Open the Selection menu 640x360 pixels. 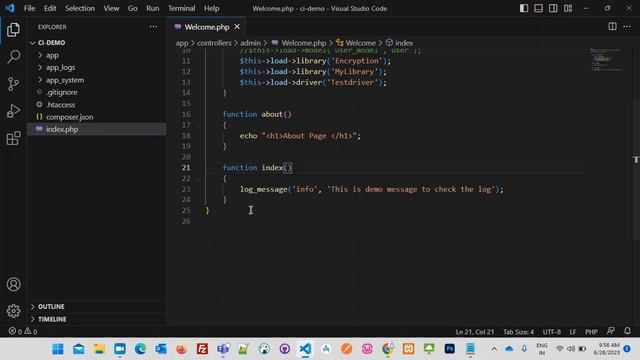(x=80, y=8)
